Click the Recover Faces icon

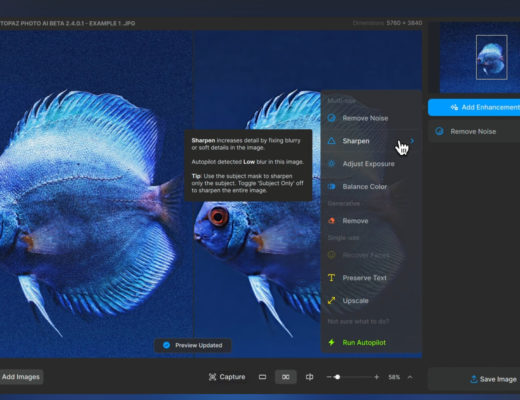331,255
